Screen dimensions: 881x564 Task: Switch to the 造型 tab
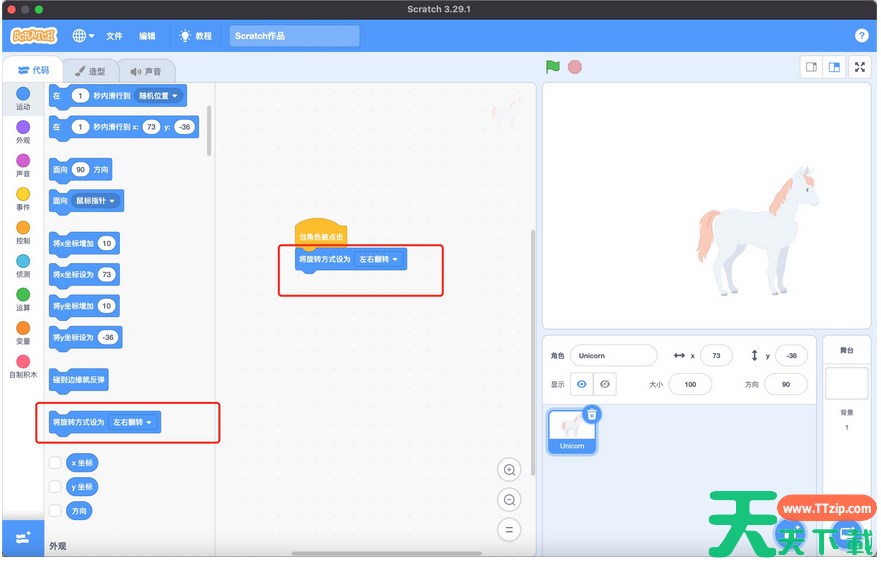coord(90,71)
